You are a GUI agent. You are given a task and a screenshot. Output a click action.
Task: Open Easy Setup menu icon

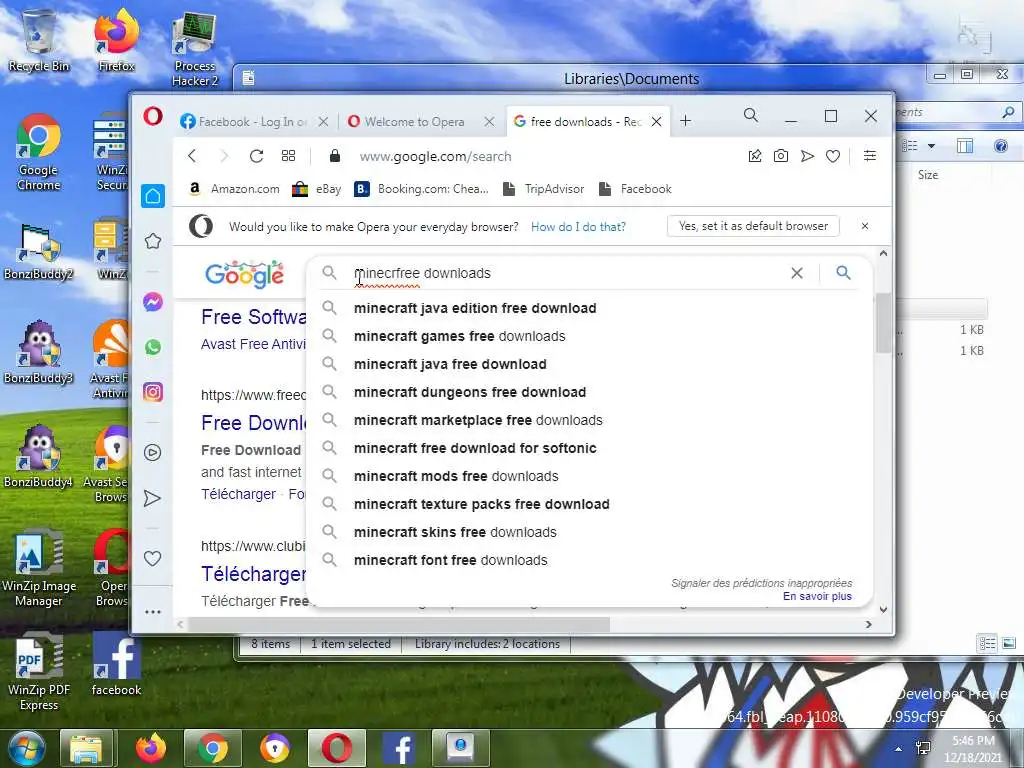[870, 155]
